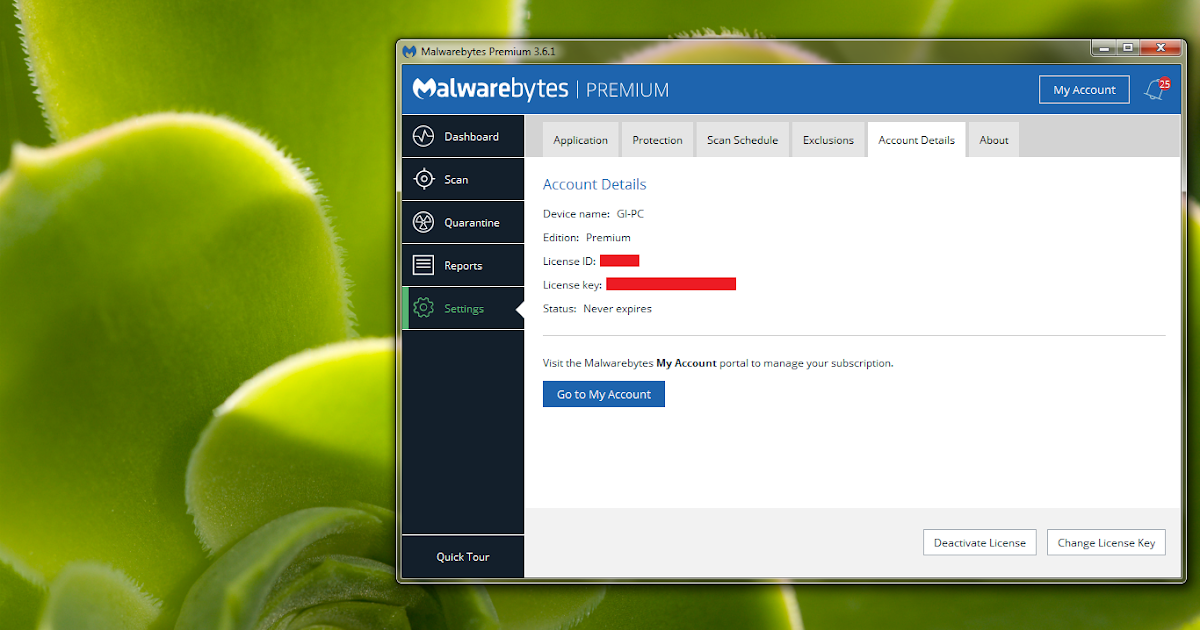Open the About tab
This screenshot has width=1200, height=630.
pyautogui.click(x=994, y=140)
